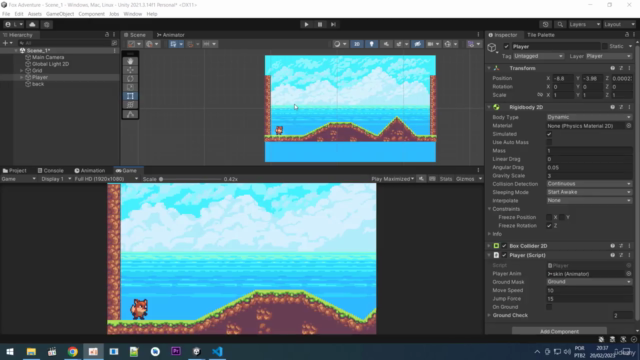Open Undo History icon
640x360 pixels.
[x=545, y=24]
